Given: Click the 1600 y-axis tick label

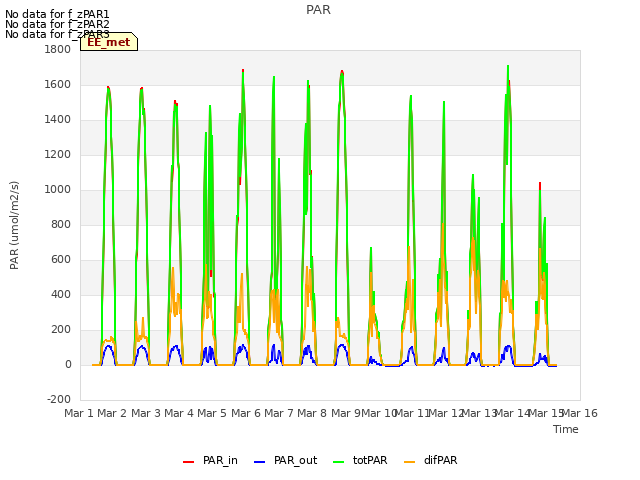Looking at the screenshot, I should (58, 84).
